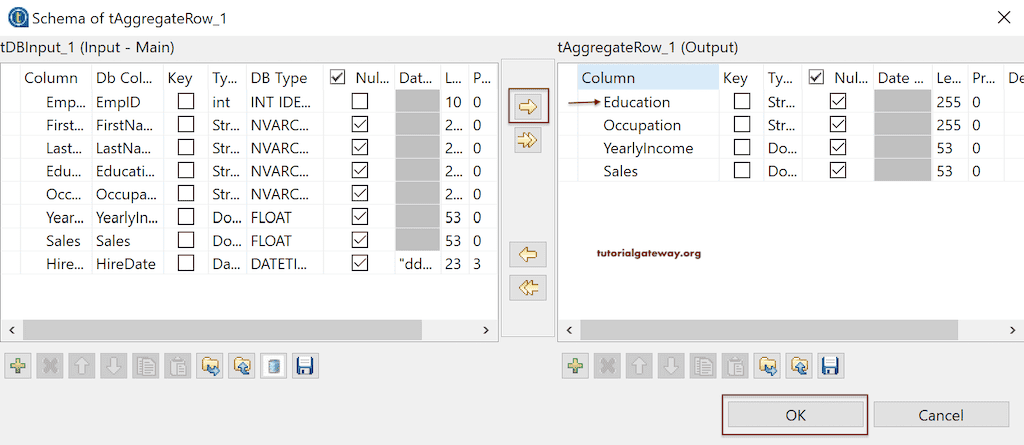Copy selected columns to output with single right arrow
This screenshot has width=1024, height=445.
528,106
